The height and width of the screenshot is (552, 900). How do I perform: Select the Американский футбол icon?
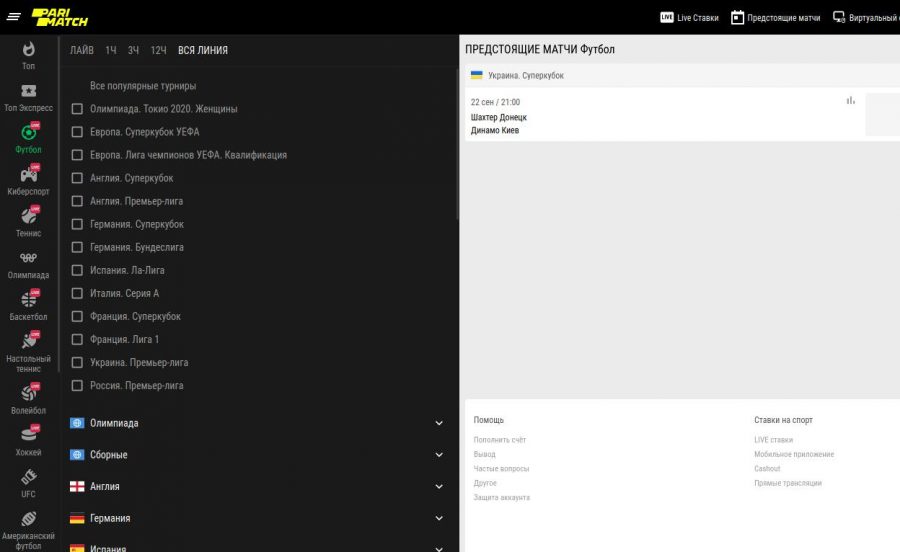pyautogui.click(x=28, y=519)
